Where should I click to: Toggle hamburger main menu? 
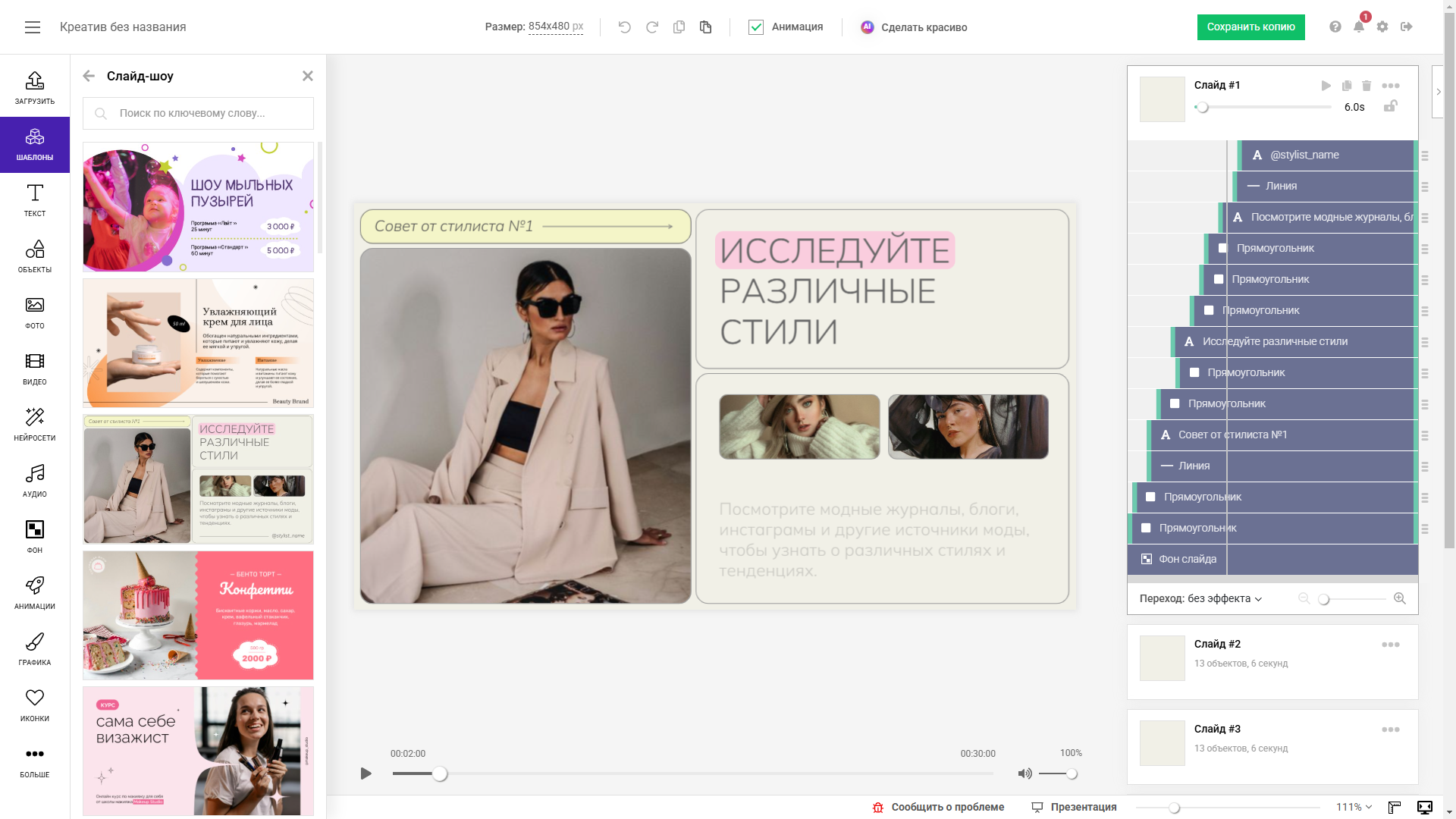(33, 27)
